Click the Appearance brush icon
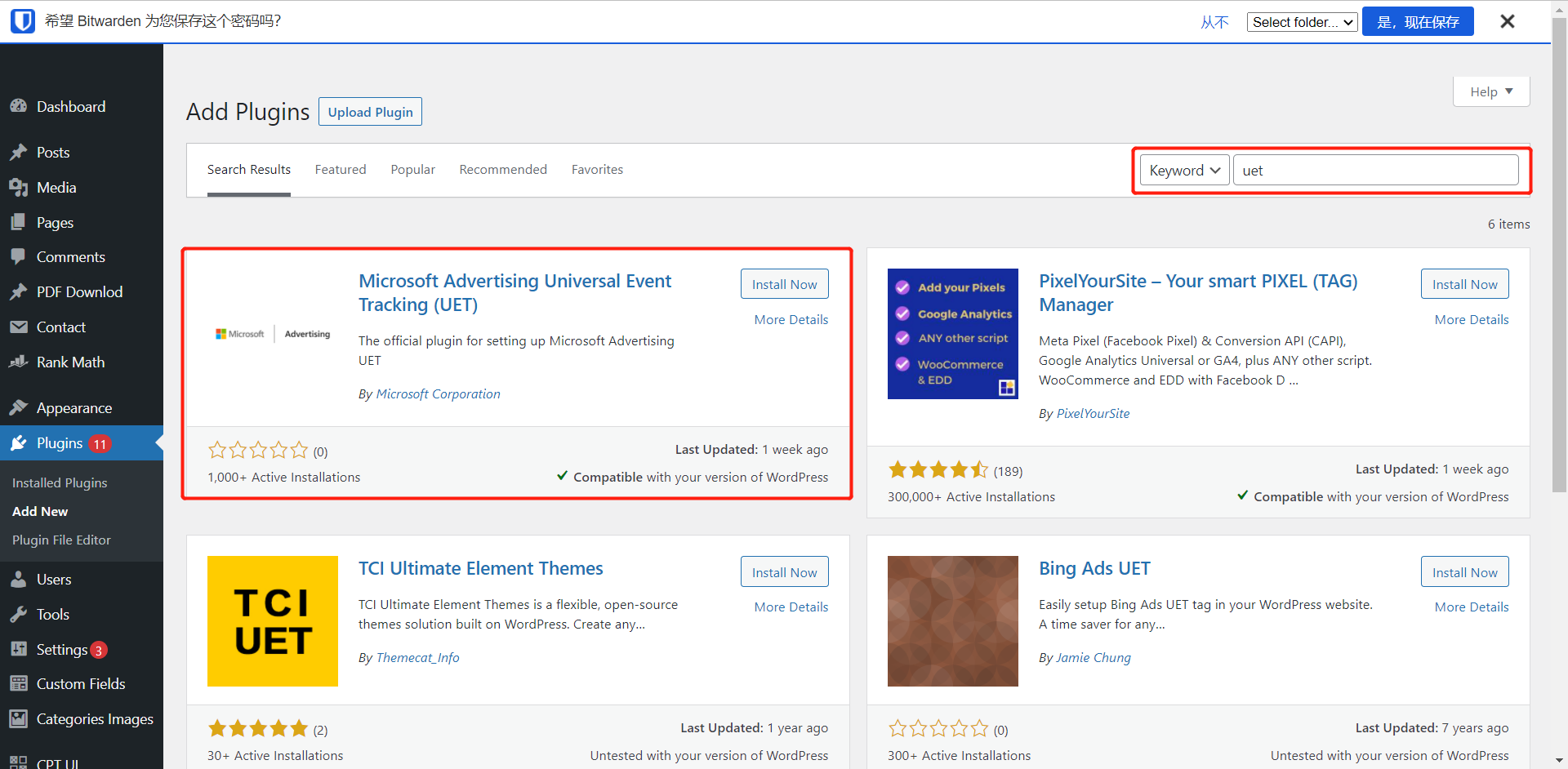 [x=19, y=407]
